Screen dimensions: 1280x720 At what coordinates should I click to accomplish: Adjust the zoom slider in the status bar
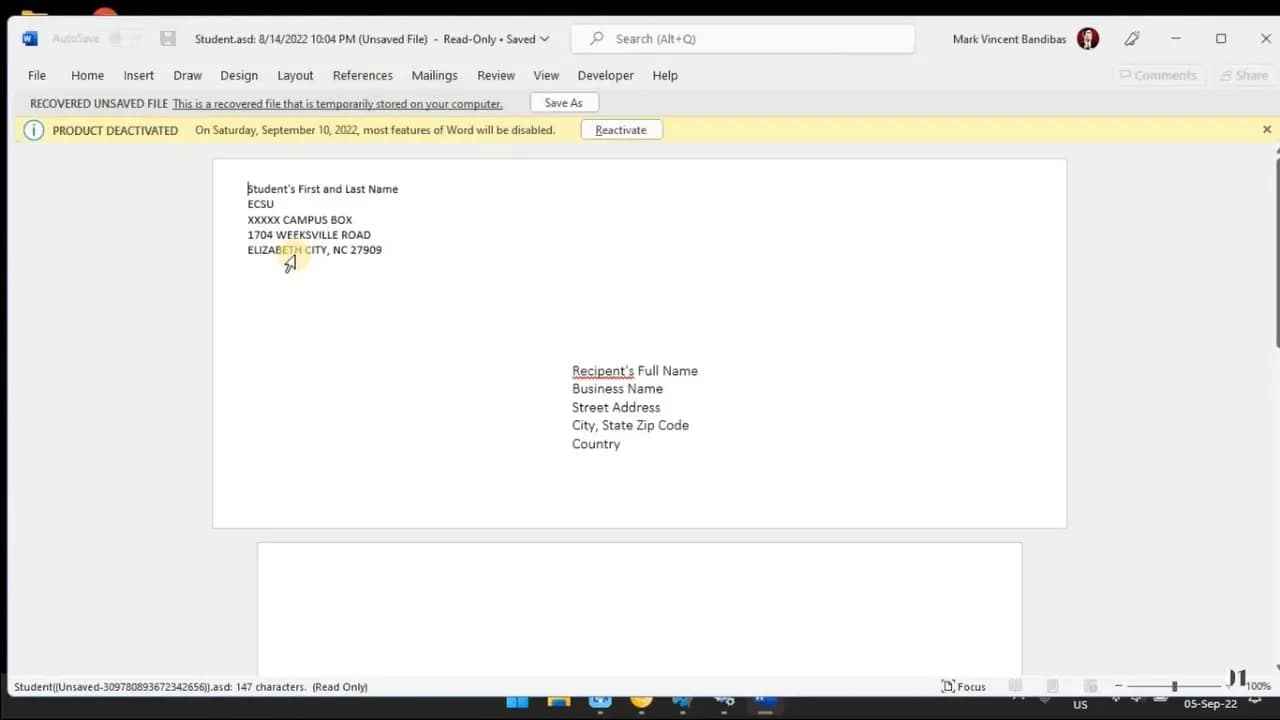pos(1174,686)
